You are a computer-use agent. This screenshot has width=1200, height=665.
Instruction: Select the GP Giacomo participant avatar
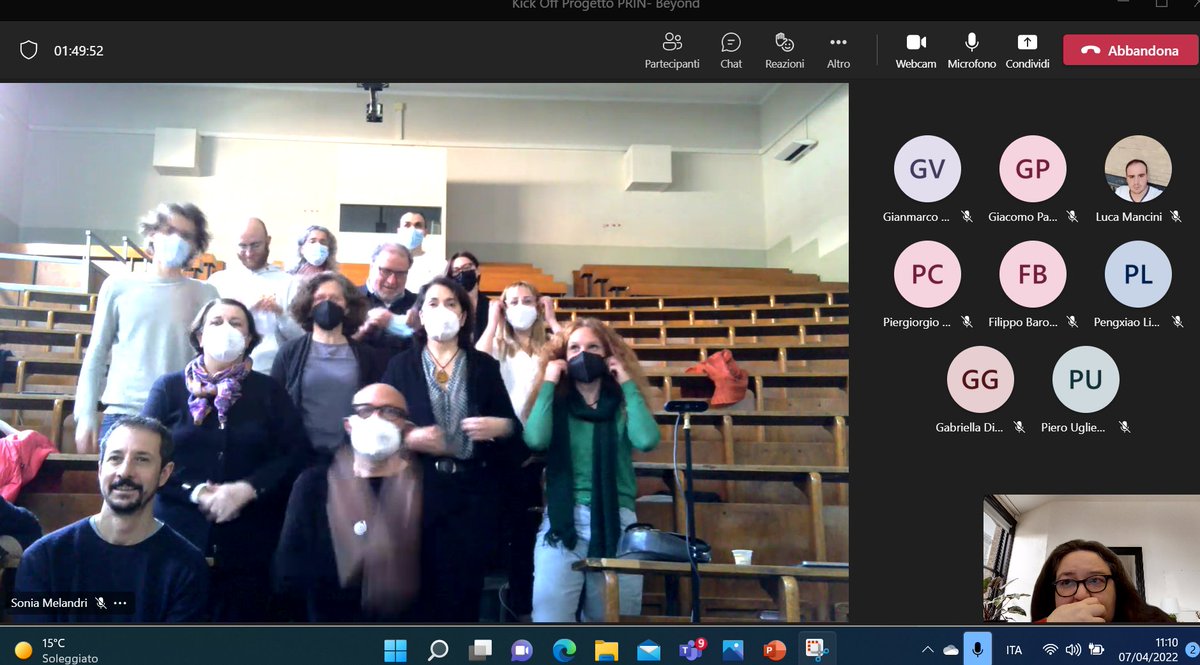pos(1032,169)
